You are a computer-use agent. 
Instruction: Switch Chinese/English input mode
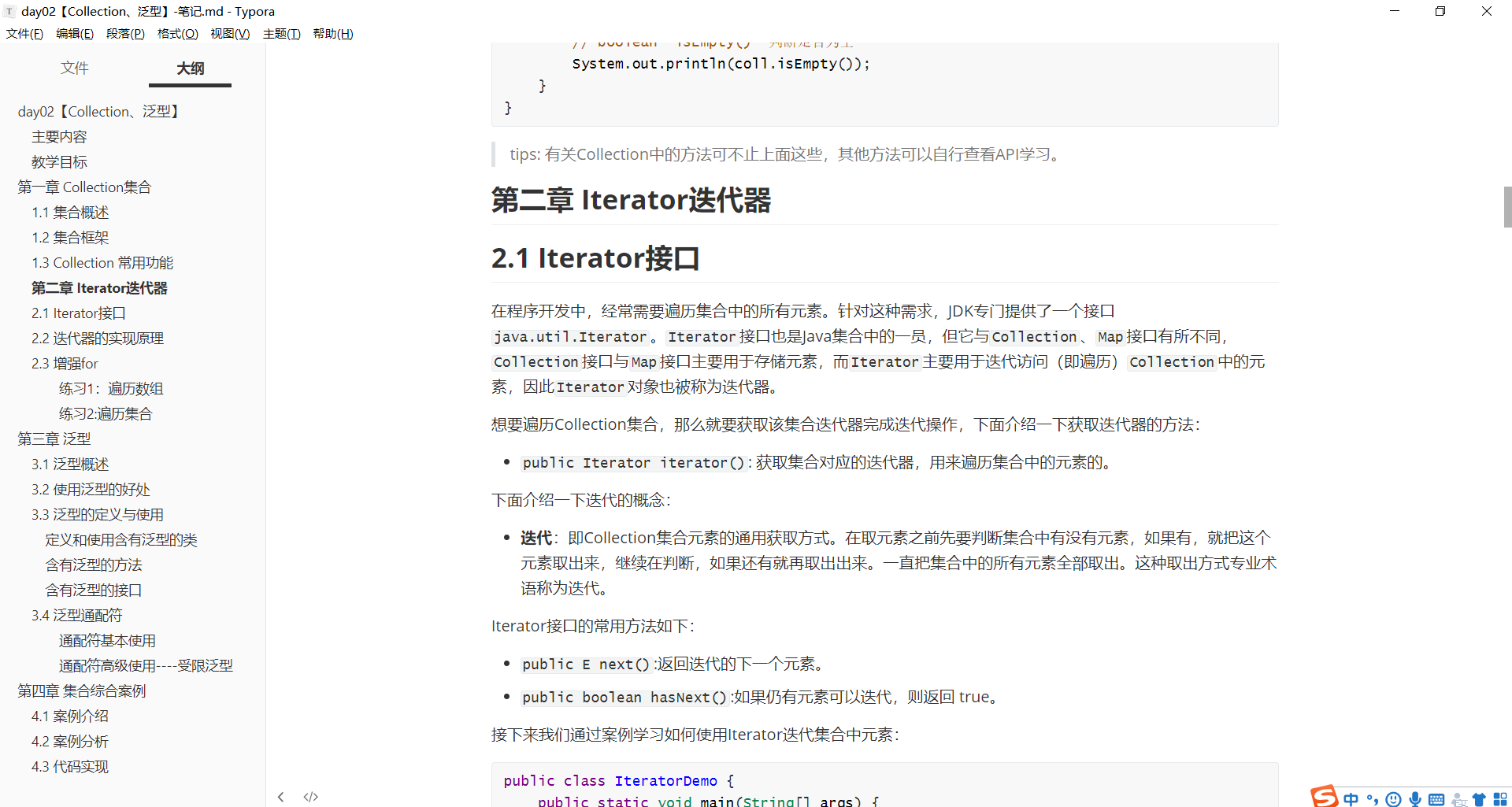coord(1351,798)
